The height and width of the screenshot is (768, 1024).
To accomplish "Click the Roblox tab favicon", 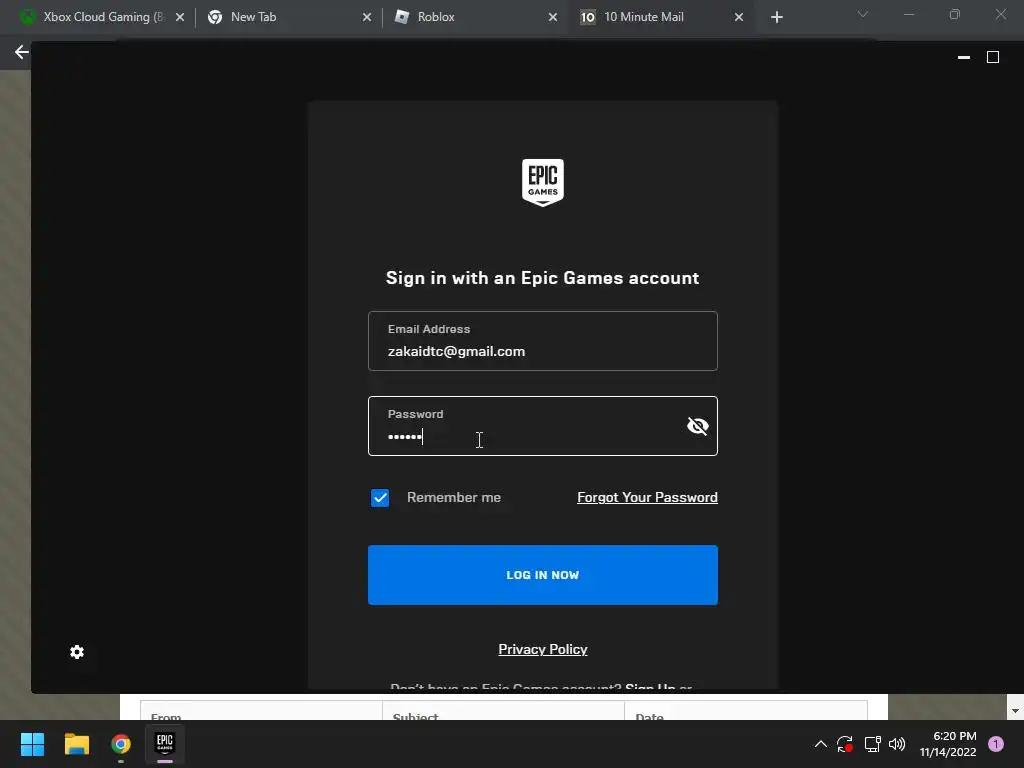I will [x=402, y=17].
